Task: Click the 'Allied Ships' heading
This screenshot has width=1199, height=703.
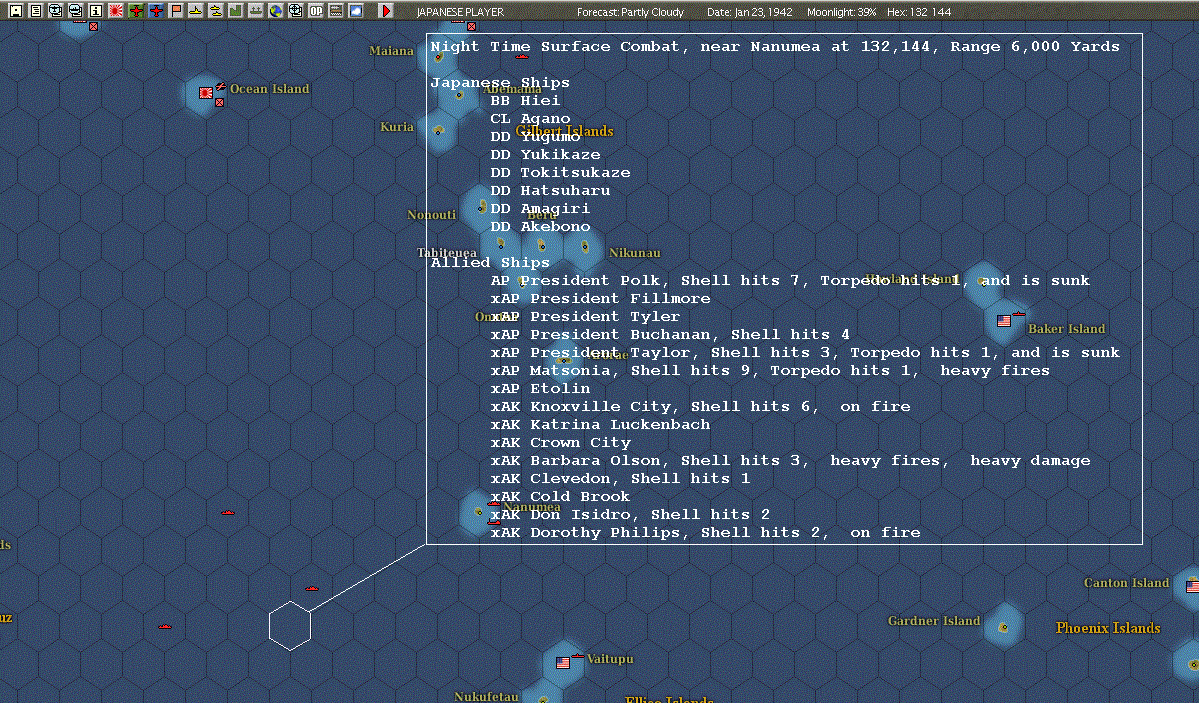Action: click(x=490, y=262)
